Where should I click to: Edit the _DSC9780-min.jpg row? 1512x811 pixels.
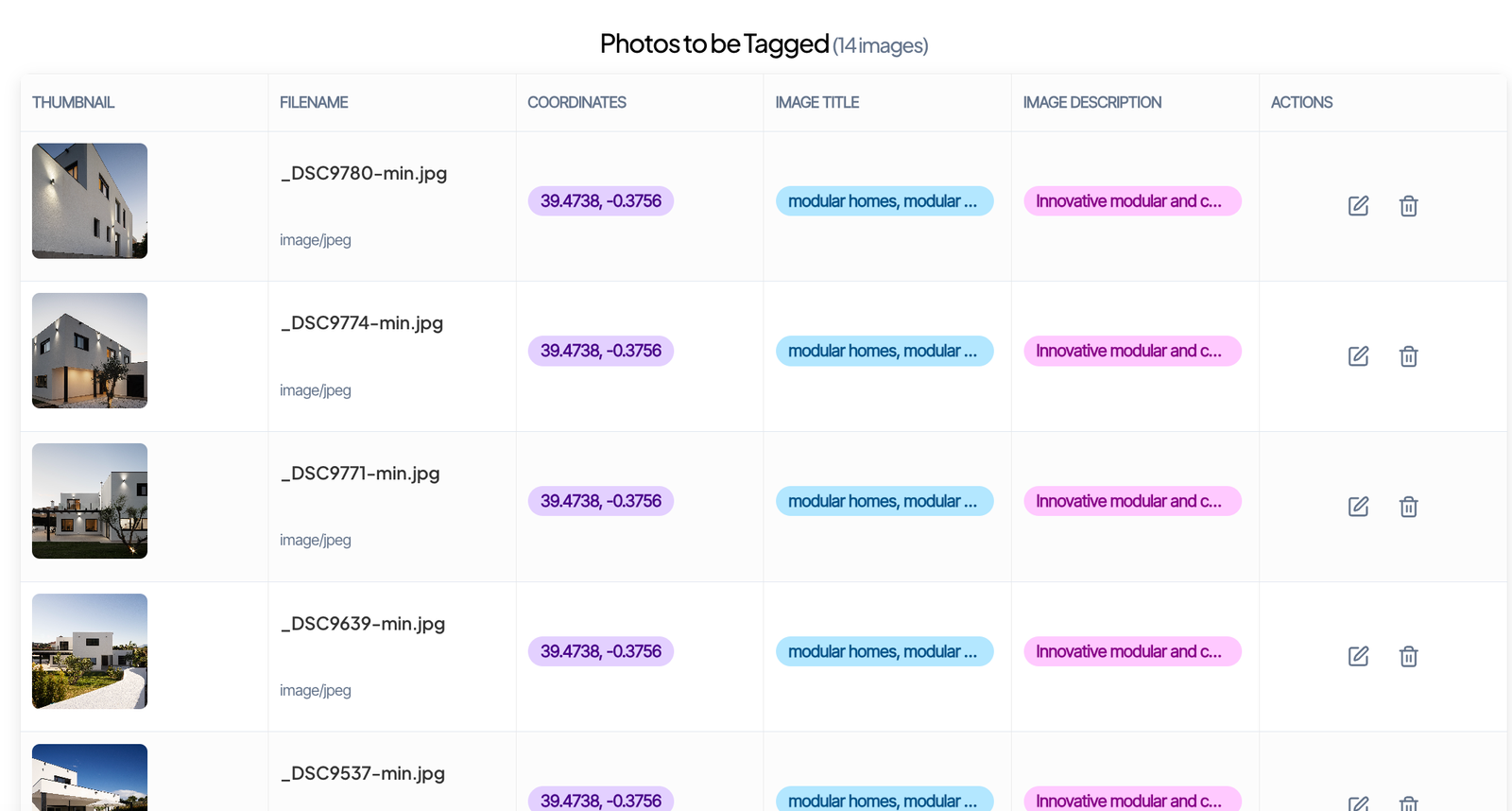coord(1358,206)
